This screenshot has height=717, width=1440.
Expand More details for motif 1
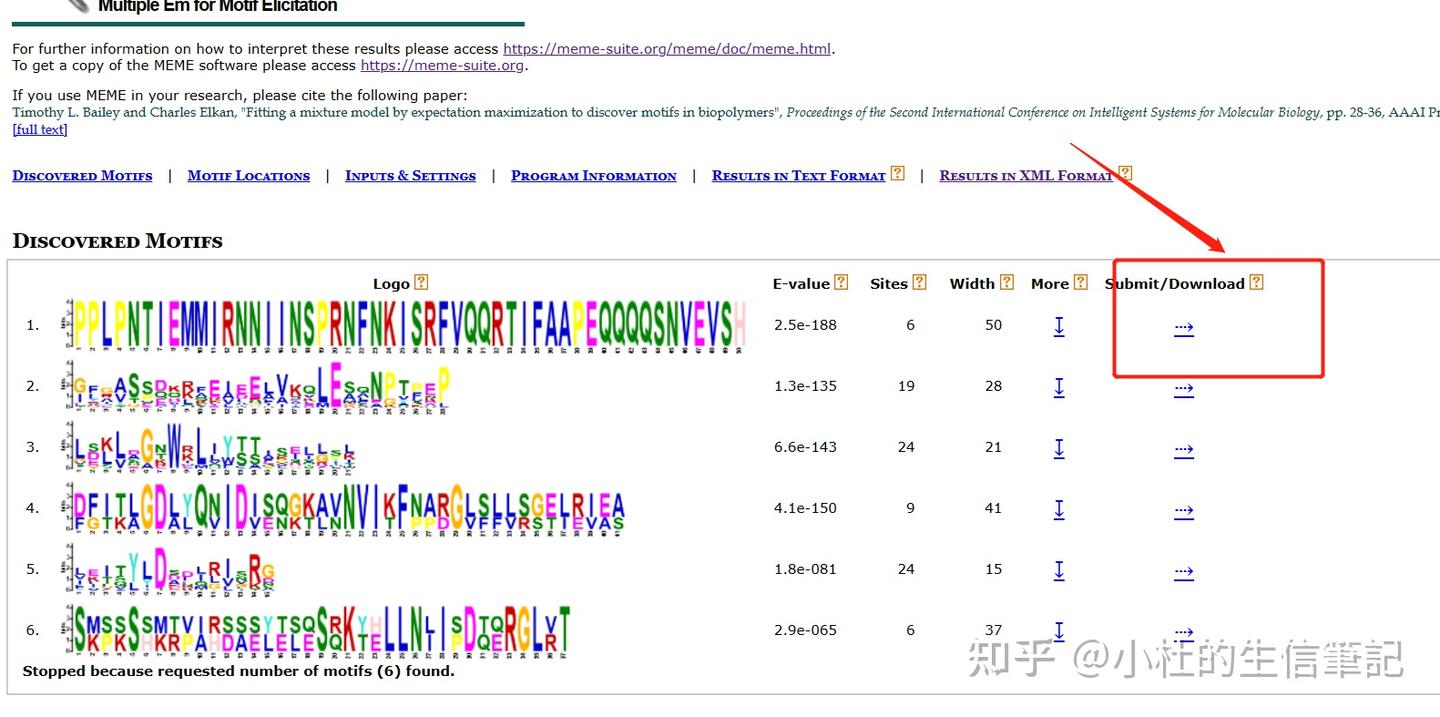(x=1059, y=328)
